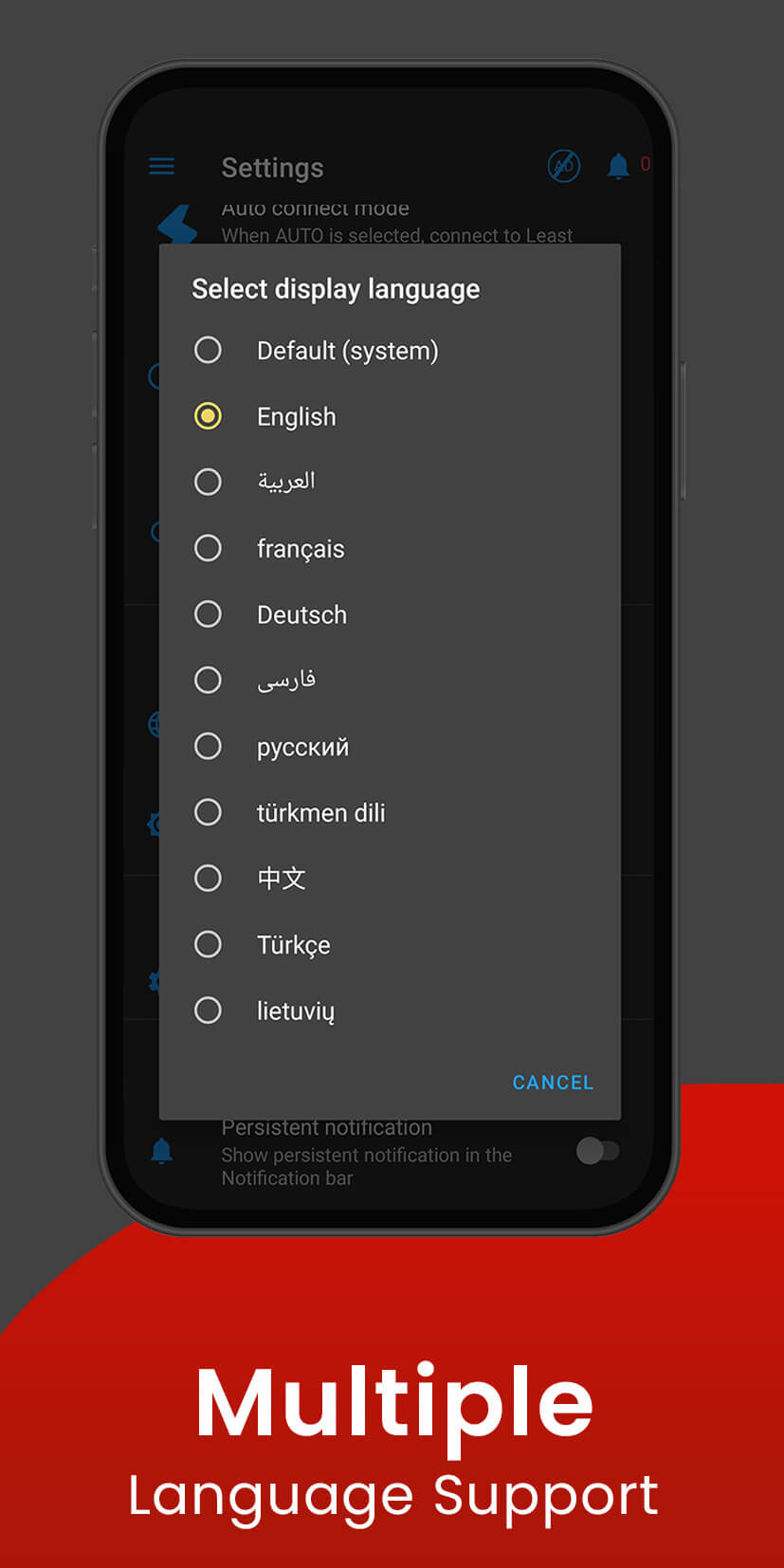Click the Select display language heading
Screen dimensions: 784x1568
pos(336,289)
